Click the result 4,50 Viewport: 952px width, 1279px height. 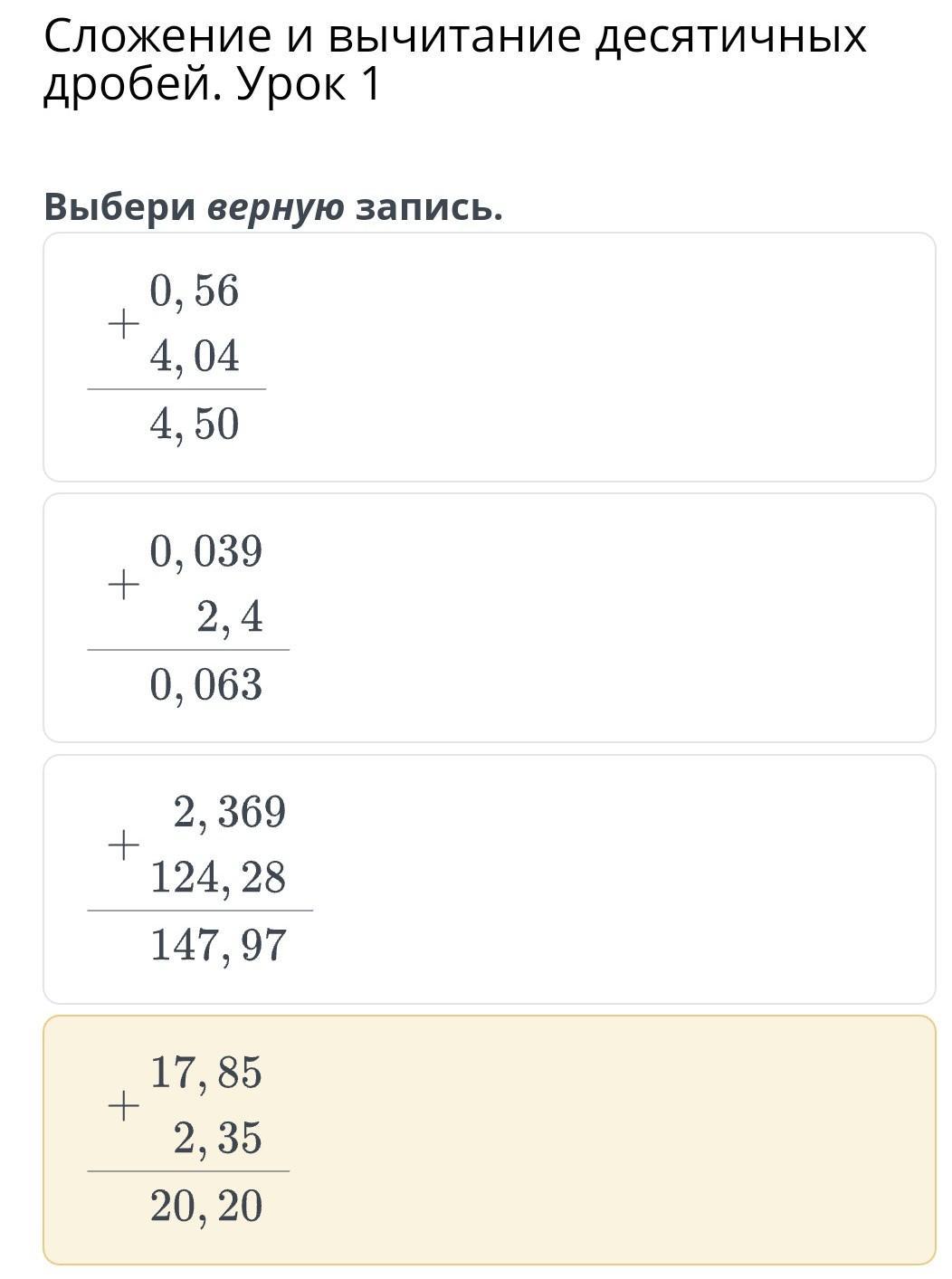pyautogui.click(x=195, y=425)
